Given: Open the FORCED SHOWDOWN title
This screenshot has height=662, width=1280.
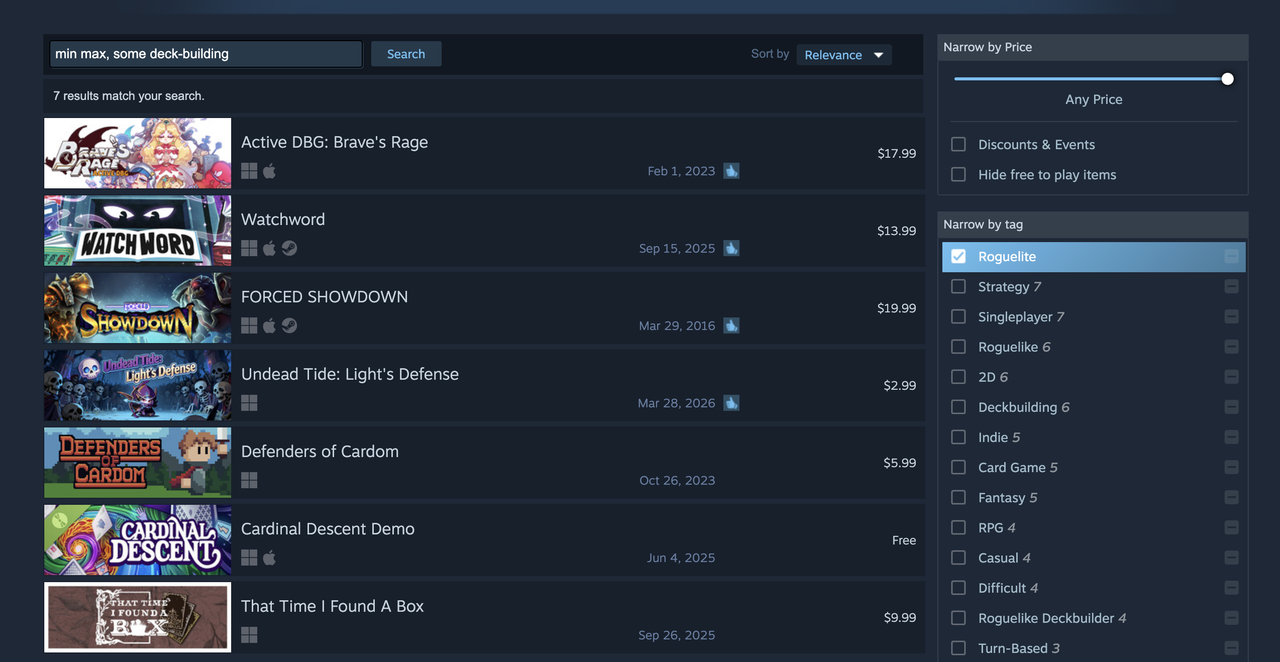Looking at the screenshot, I should point(324,297).
